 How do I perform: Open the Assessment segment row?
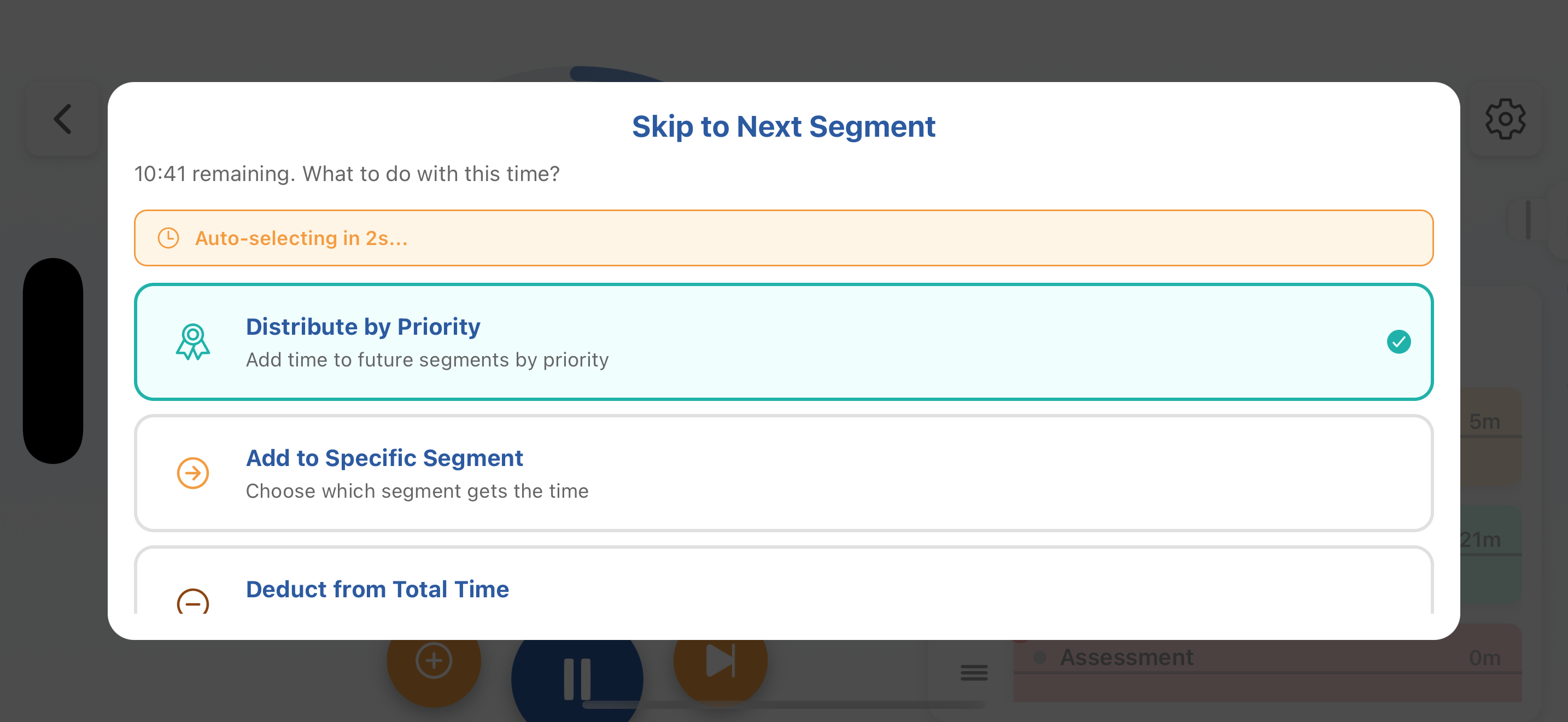point(1266,658)
